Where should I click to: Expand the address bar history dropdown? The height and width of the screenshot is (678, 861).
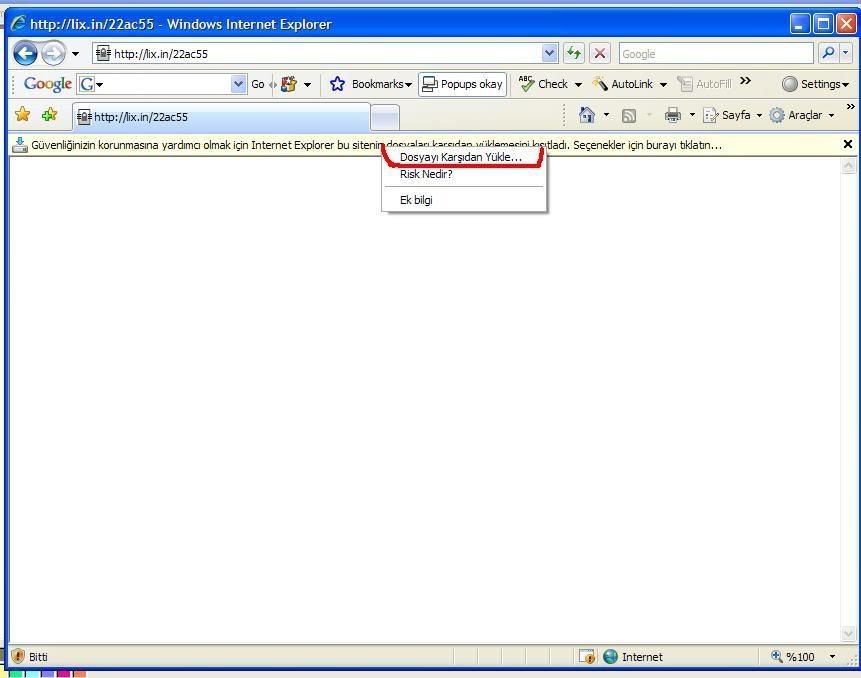pos(550,54)
